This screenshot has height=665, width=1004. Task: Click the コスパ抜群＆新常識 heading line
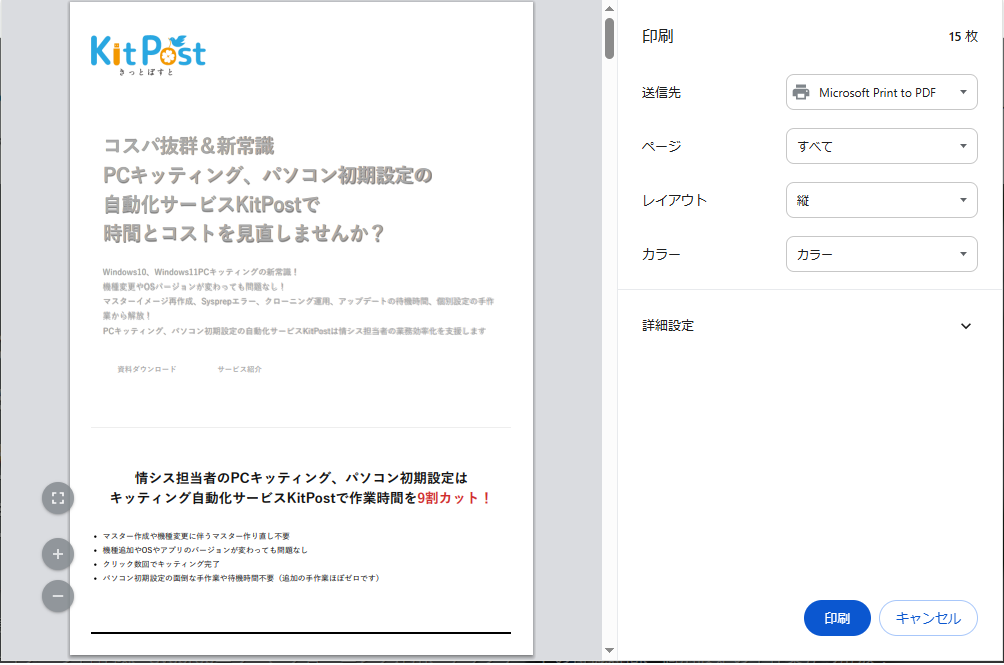189,145
